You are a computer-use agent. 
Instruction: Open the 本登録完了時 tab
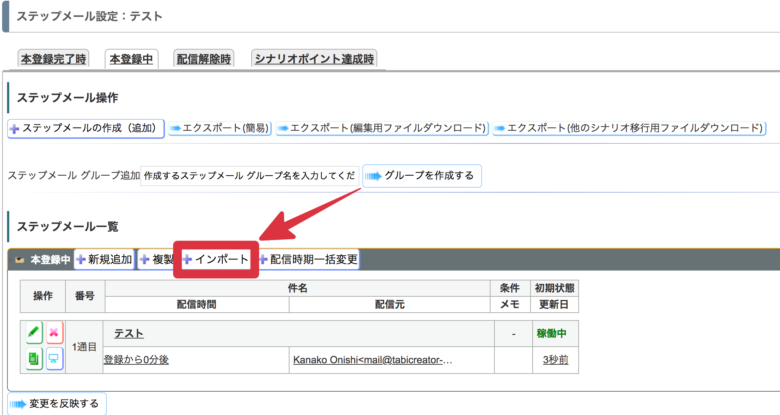pyautogui.click(x=53, y=59)
